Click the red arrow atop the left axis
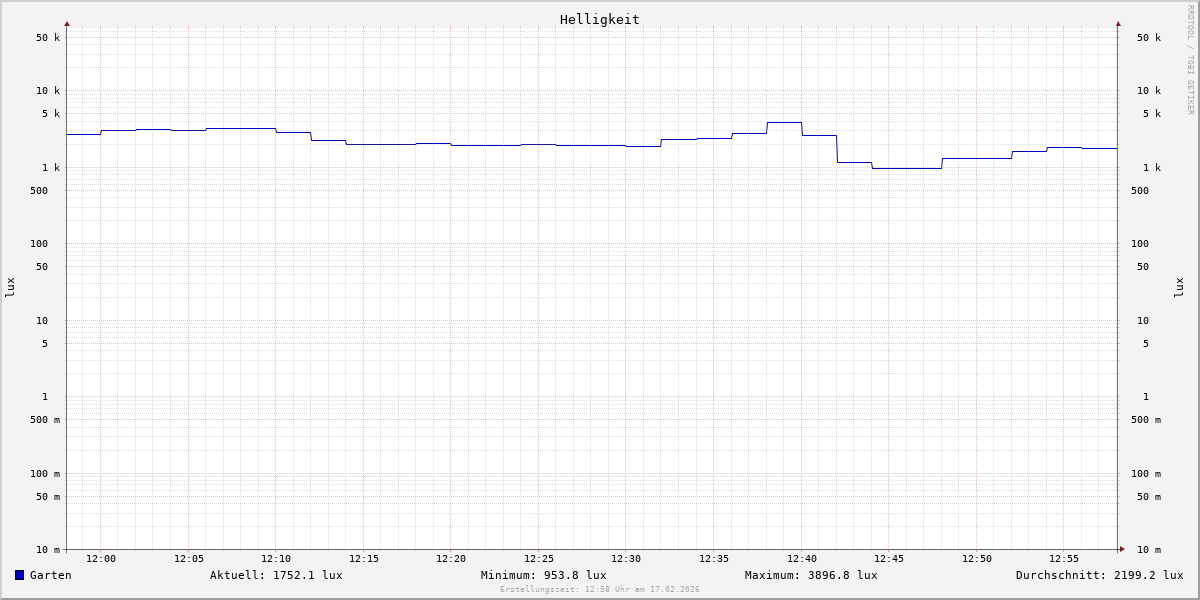Viewport: 1200px width, 600px height. coord(67,23)
